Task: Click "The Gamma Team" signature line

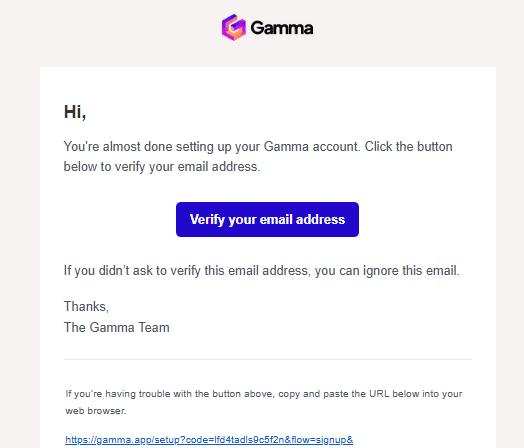Action: (x=117, y=327)
